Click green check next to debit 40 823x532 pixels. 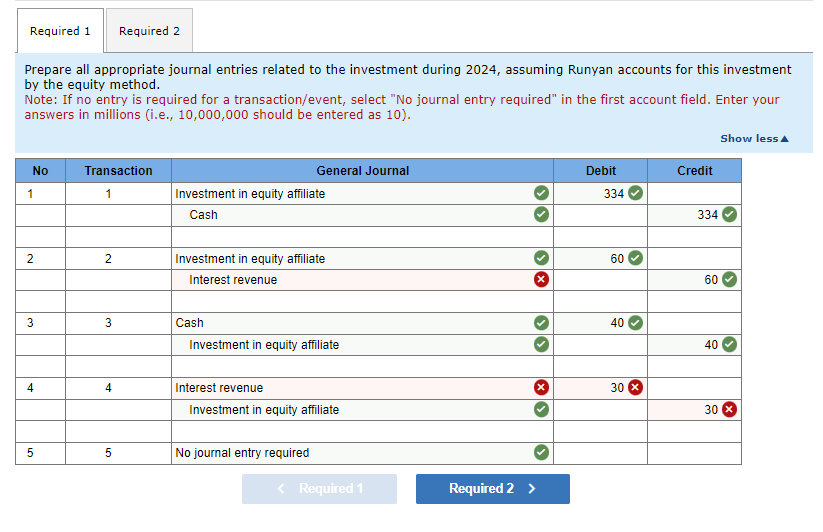pyautogui.click(x=635, y=323)
